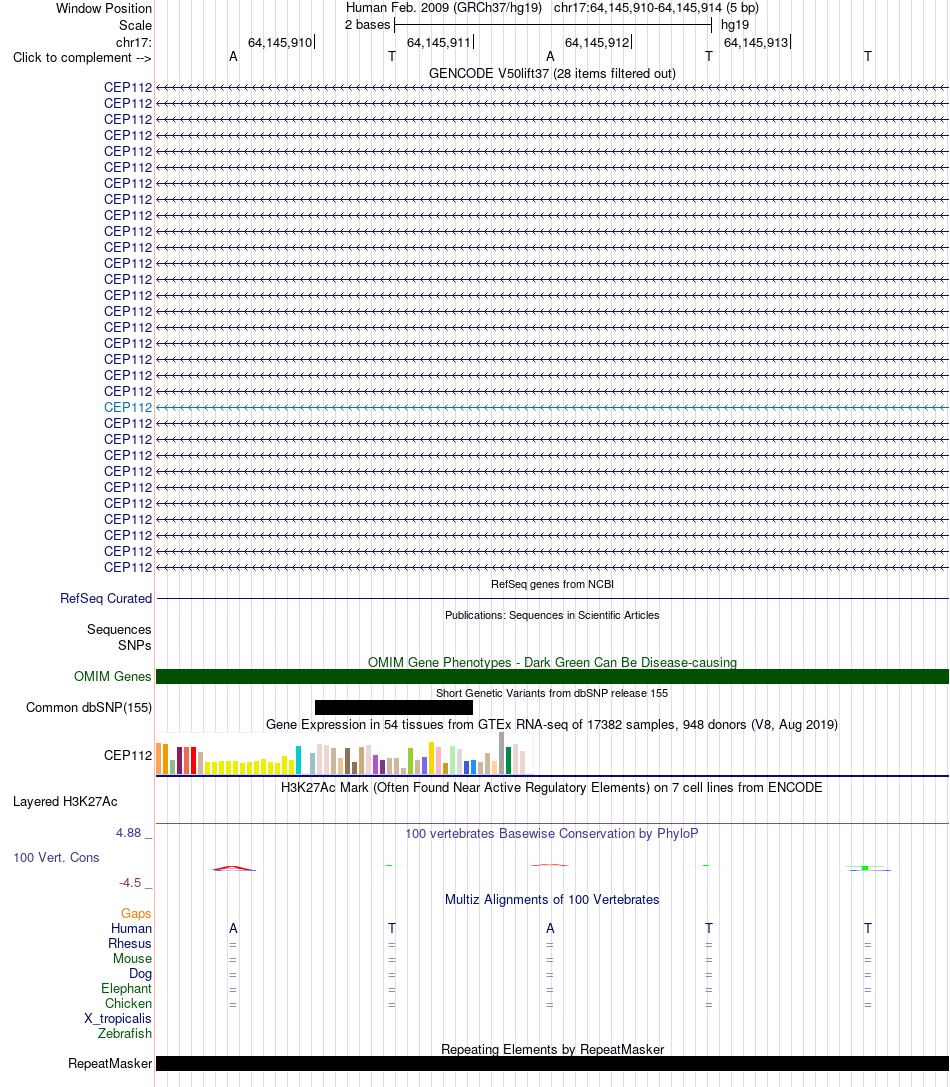Click the RefSeq Curated track label
Image resolution: width=950 pixels, height=1087 pixels.
point(105,598)
